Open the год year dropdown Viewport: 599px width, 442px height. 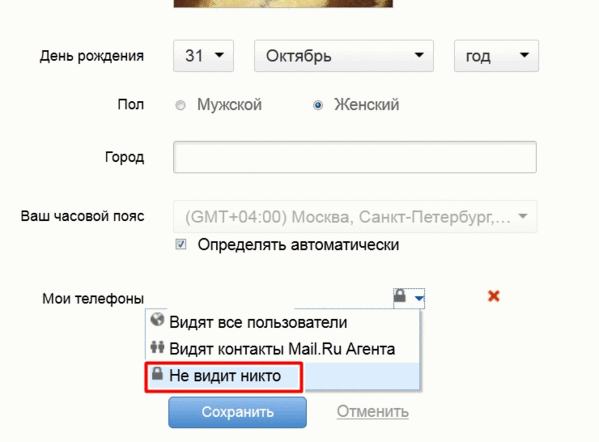pos(496,56)
